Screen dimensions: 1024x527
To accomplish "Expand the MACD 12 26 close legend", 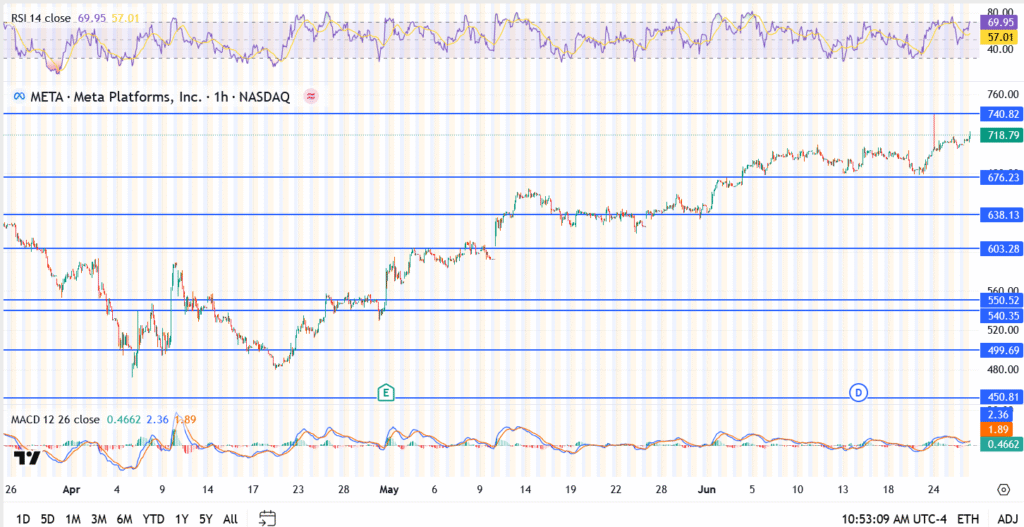I will [55, 419].
